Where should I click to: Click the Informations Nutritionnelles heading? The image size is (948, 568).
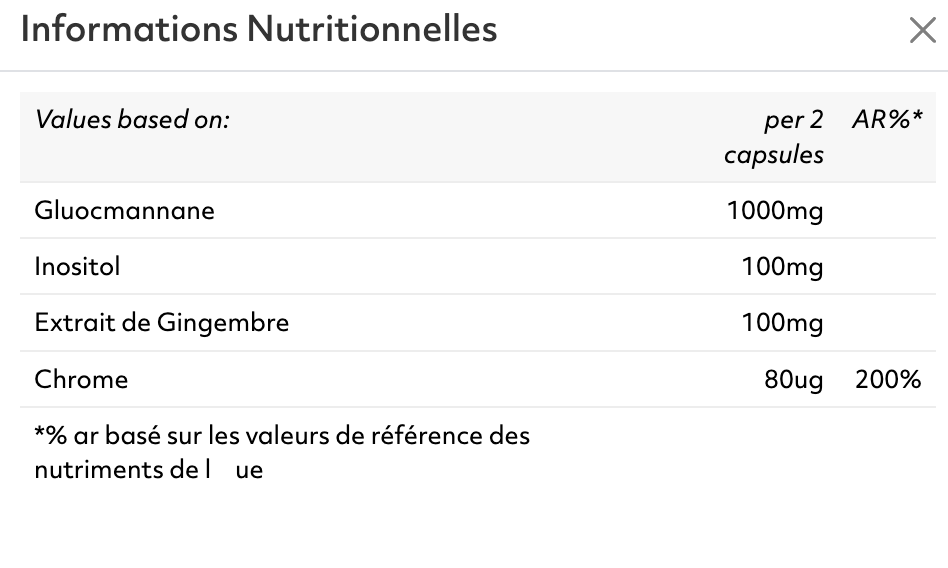(x=259, y=29)
